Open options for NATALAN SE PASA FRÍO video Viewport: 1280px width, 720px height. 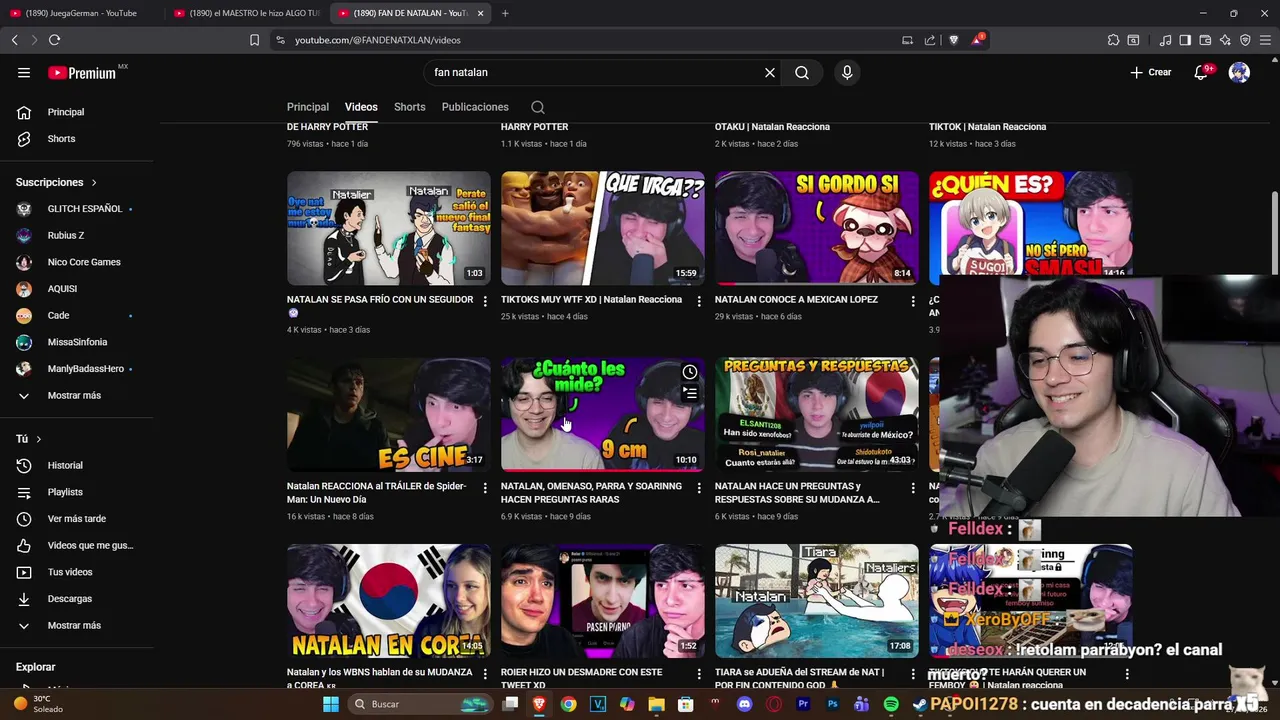coord(485,301)
